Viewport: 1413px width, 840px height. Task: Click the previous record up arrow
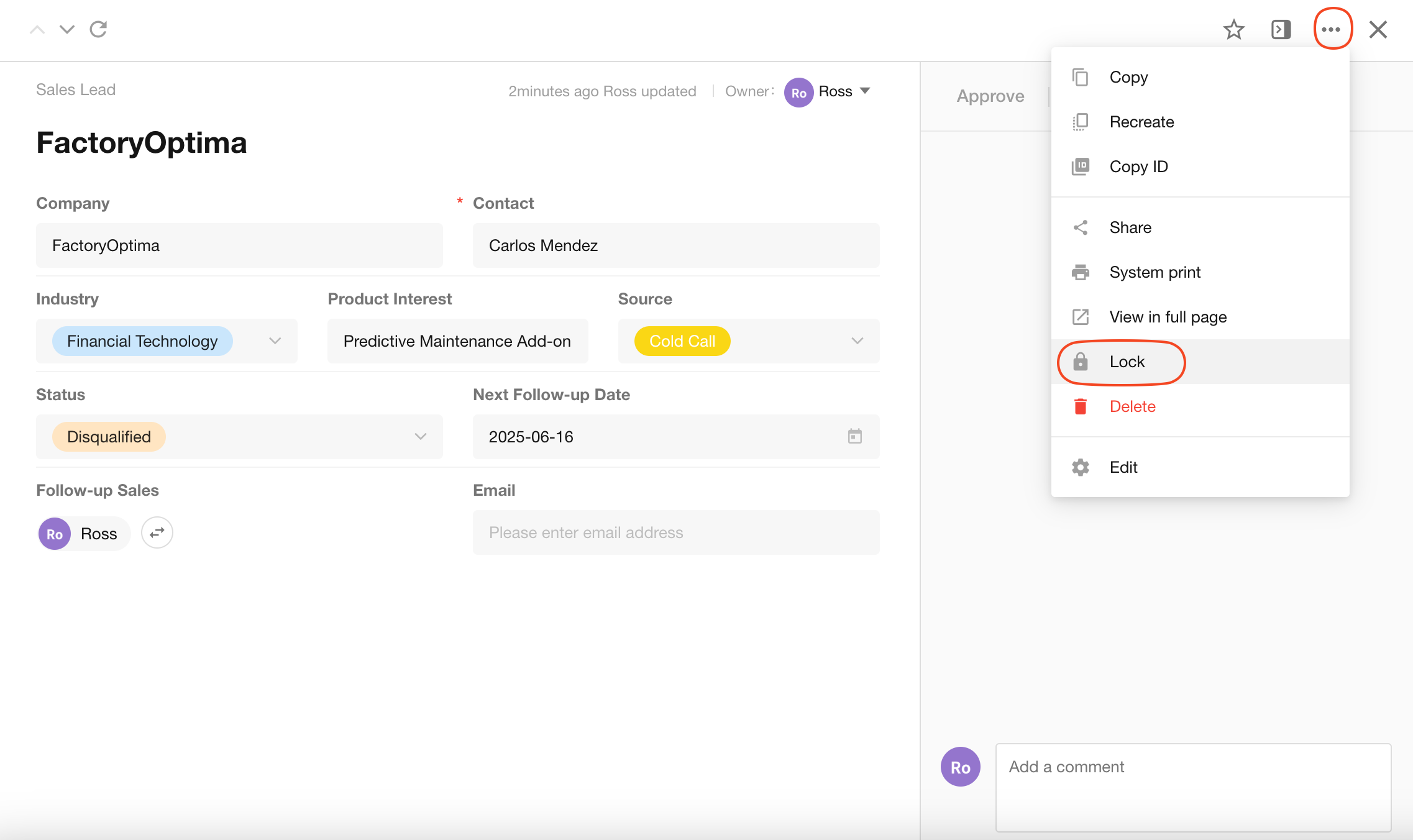point(37,29)
